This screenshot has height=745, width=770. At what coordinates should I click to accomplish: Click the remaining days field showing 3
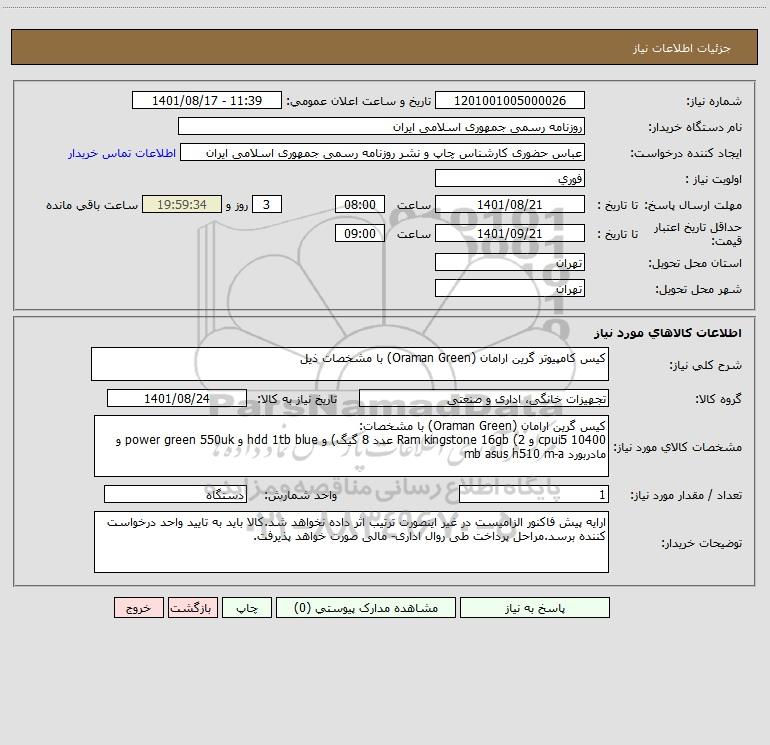267,204
